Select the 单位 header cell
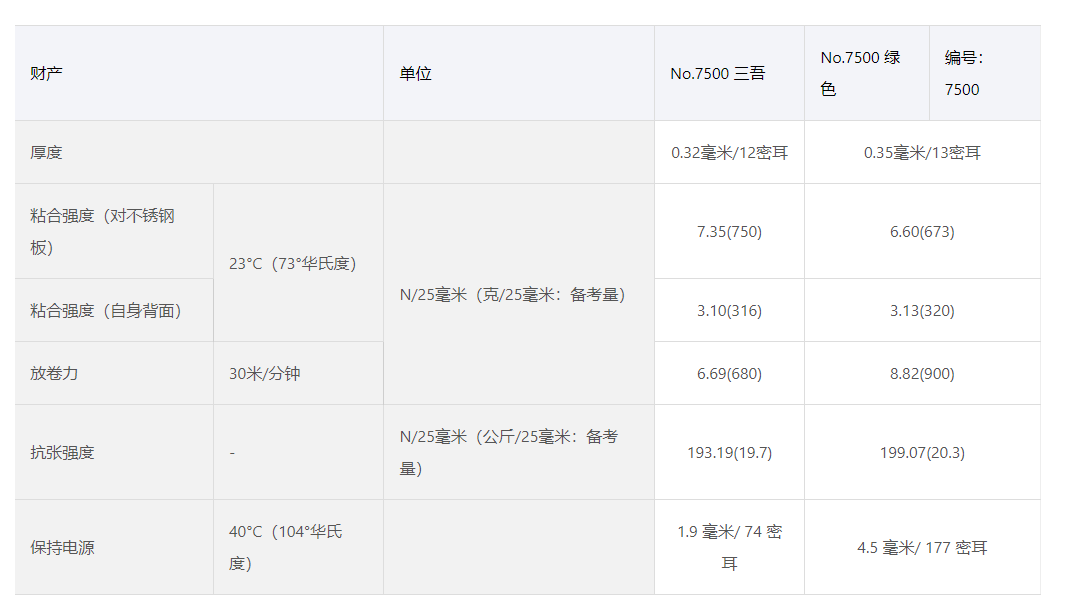This screenshot has width=1085, height=613. coord(416,74)
